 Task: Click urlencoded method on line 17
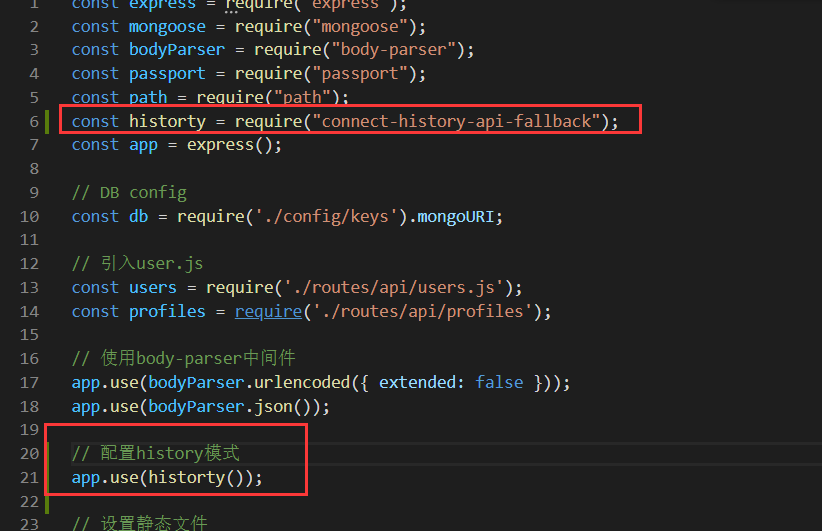[x=302, y=382]
